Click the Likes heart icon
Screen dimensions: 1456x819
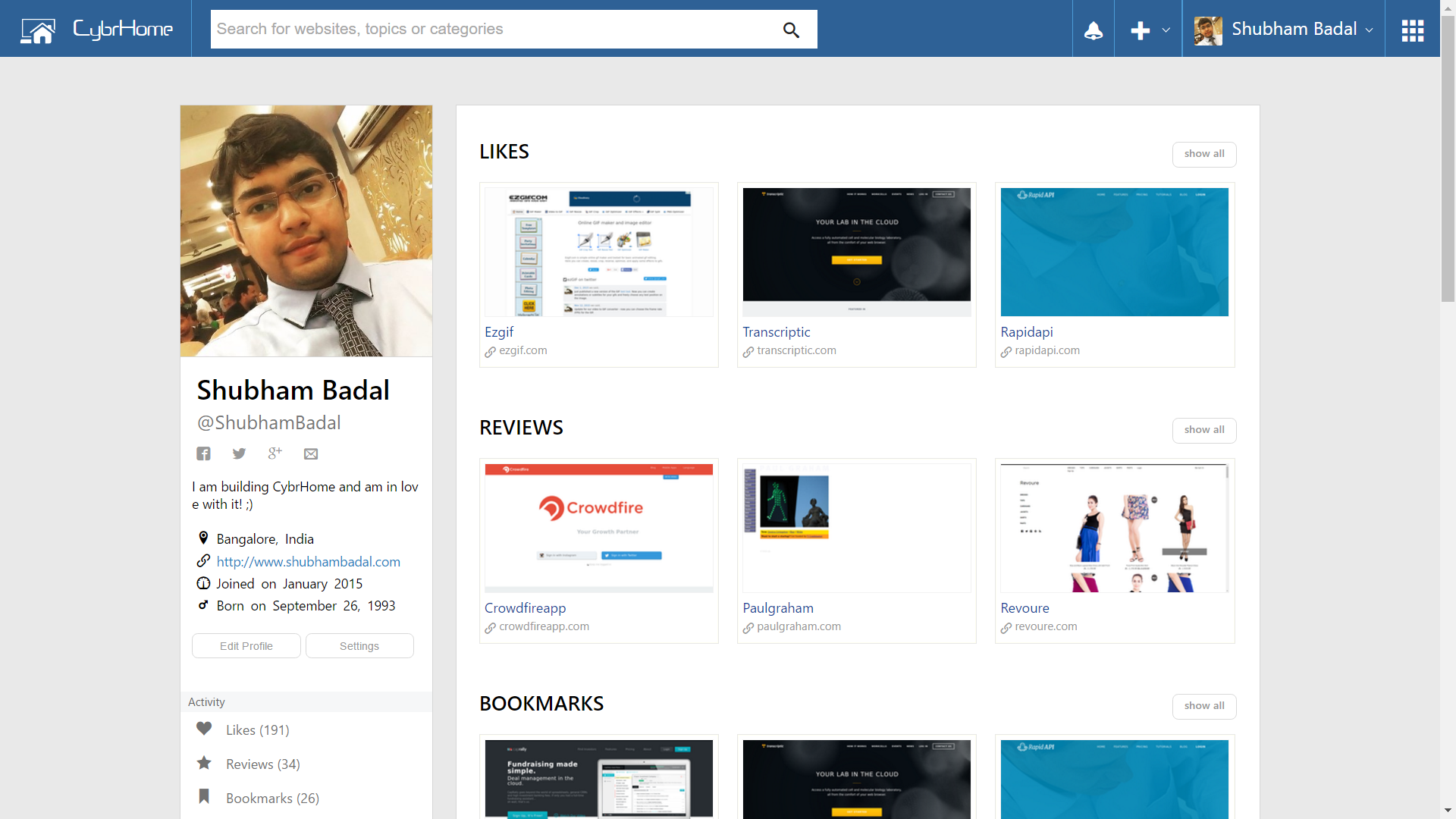point(204,729)
